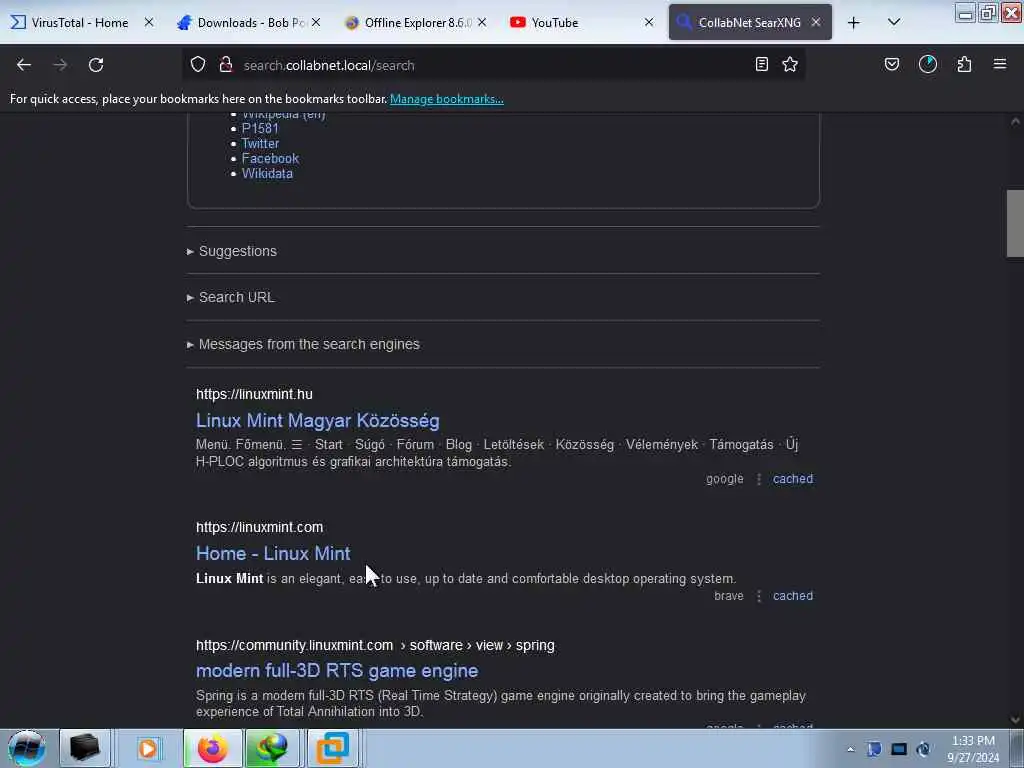
Task: Open the Wikidata link
Action: (267, 174)
